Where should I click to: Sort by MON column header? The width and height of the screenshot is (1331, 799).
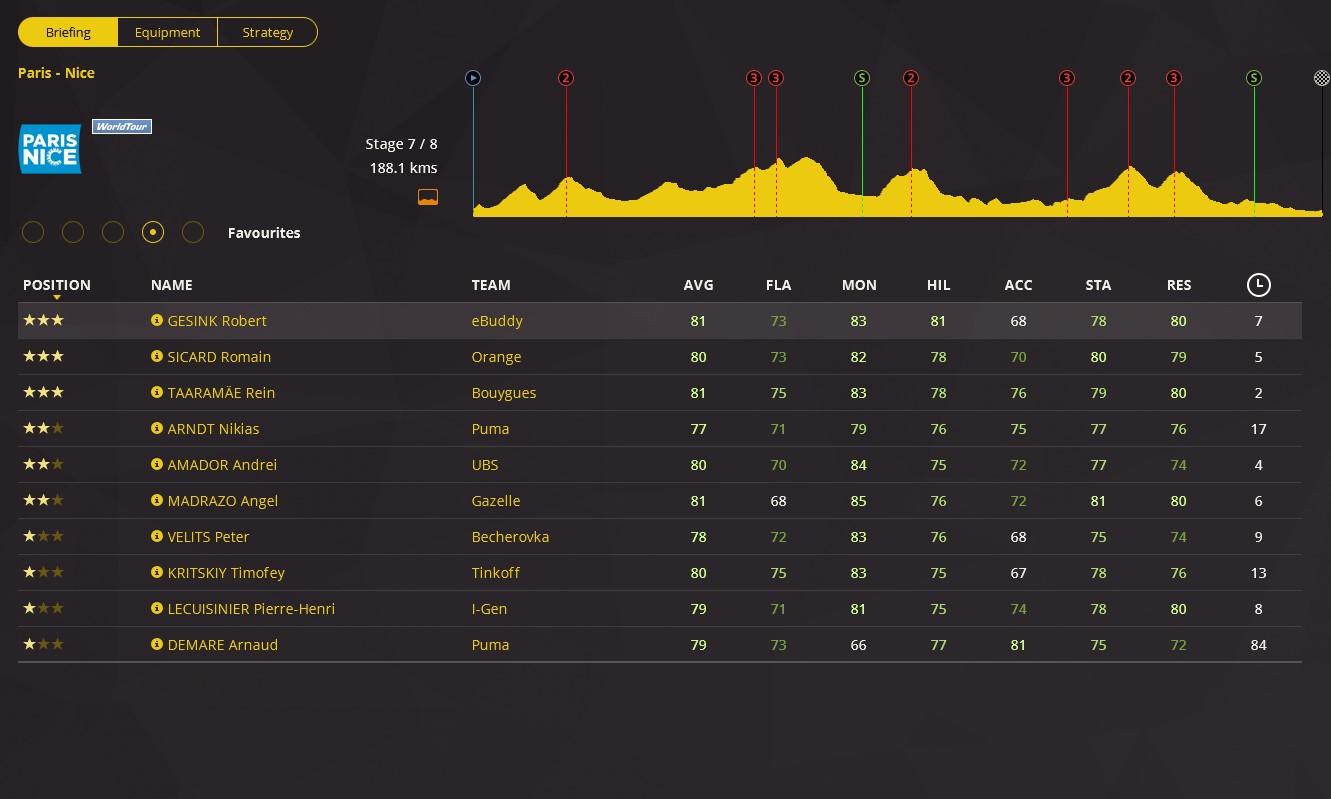tap(859, 285)
